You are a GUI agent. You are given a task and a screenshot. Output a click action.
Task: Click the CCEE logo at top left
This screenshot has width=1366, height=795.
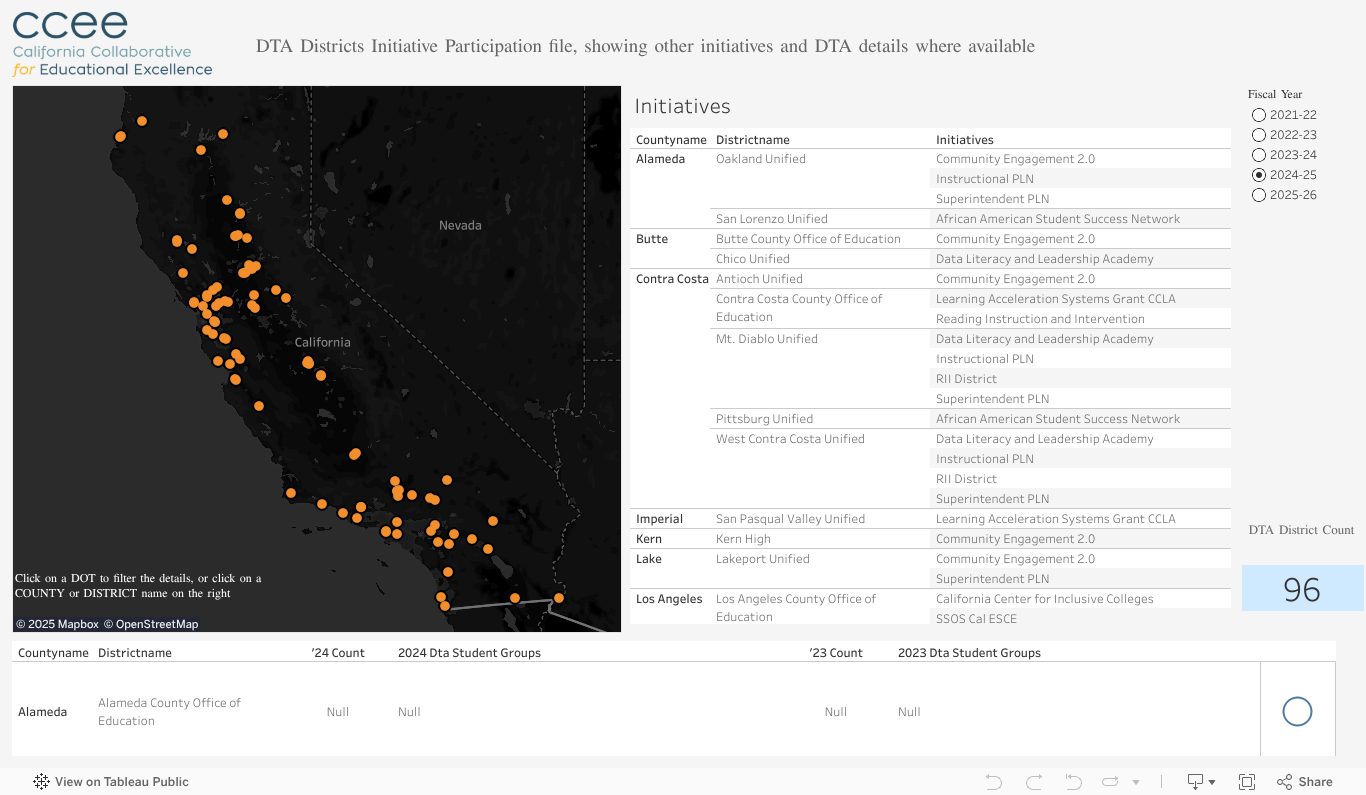coord(112,45)
